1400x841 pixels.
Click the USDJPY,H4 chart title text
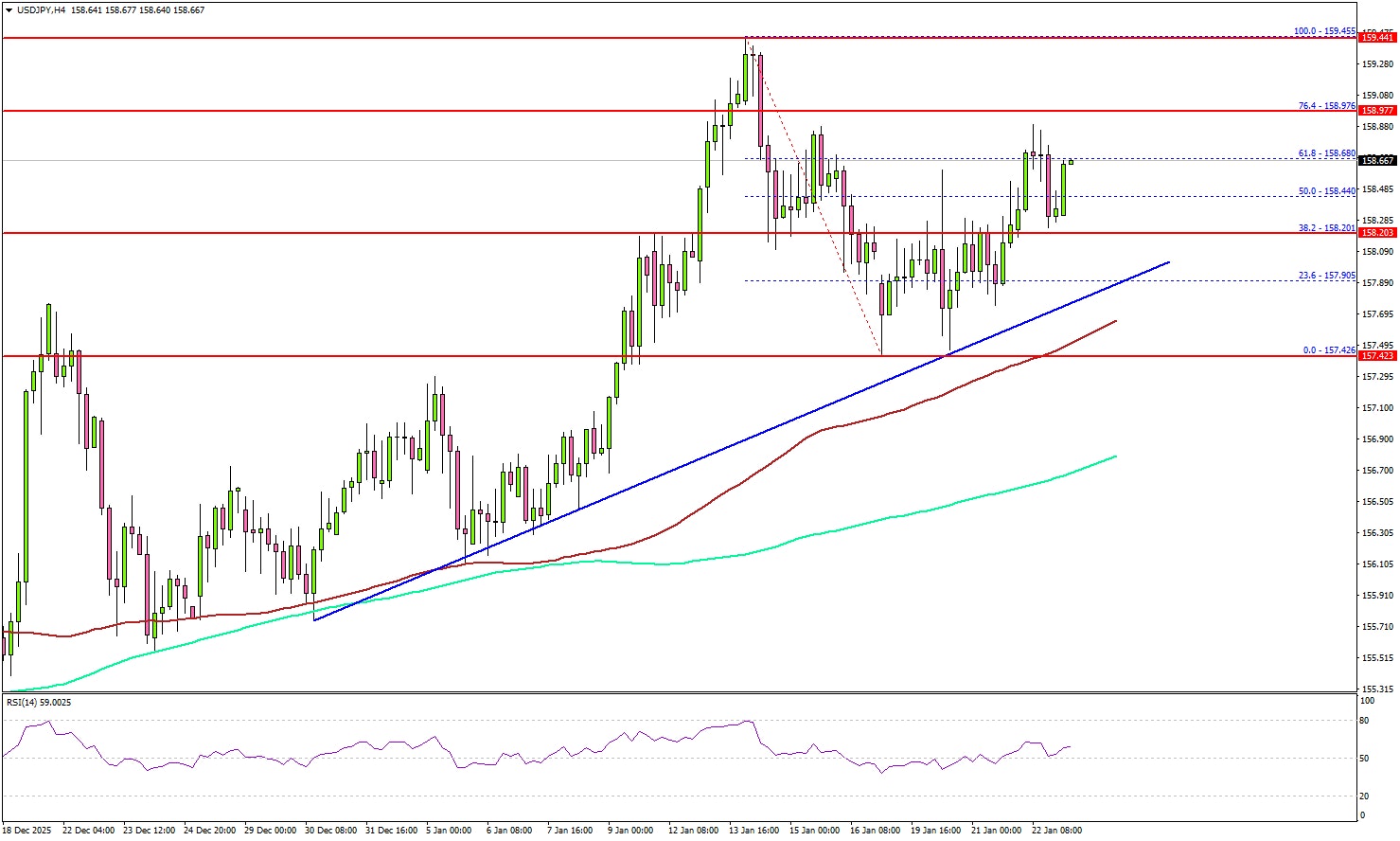point(39,10)
